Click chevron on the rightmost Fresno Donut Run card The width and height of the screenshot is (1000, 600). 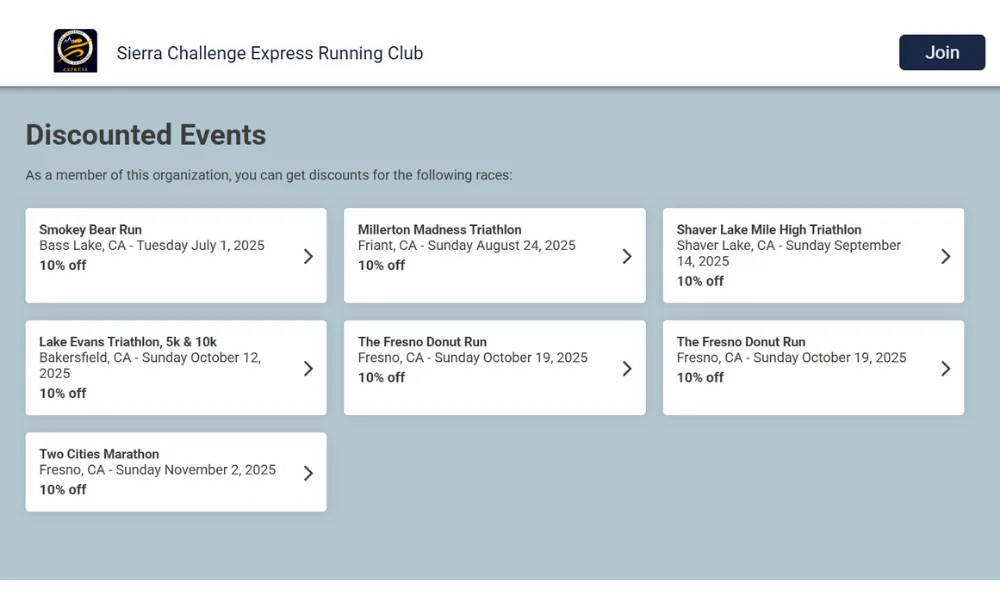click(x=946, y=369)
